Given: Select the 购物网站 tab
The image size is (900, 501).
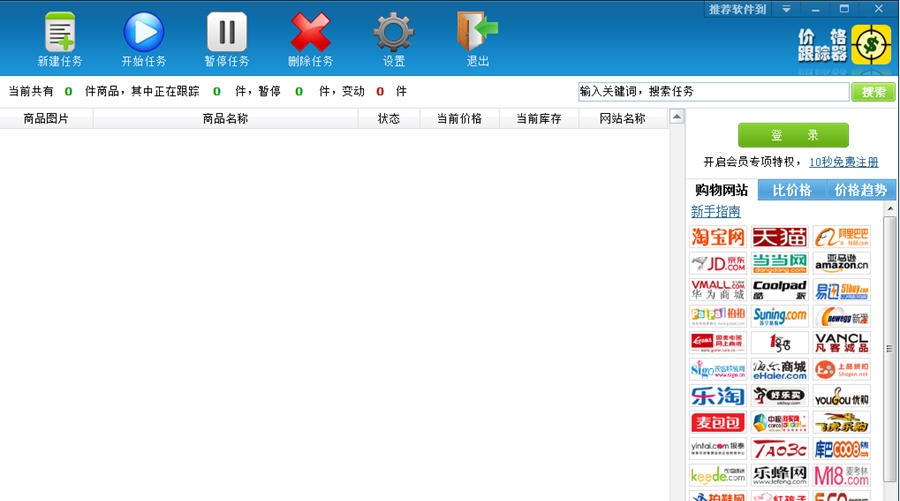Looking at the screenshot, I should point(721,190).
